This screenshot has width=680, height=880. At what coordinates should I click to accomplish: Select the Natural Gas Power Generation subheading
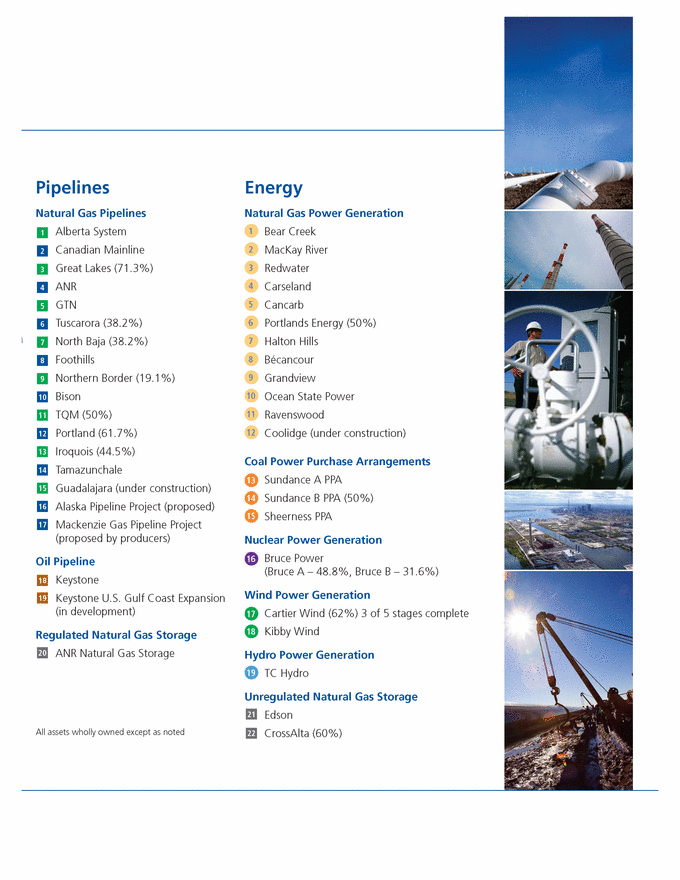[x=324, y=213]
